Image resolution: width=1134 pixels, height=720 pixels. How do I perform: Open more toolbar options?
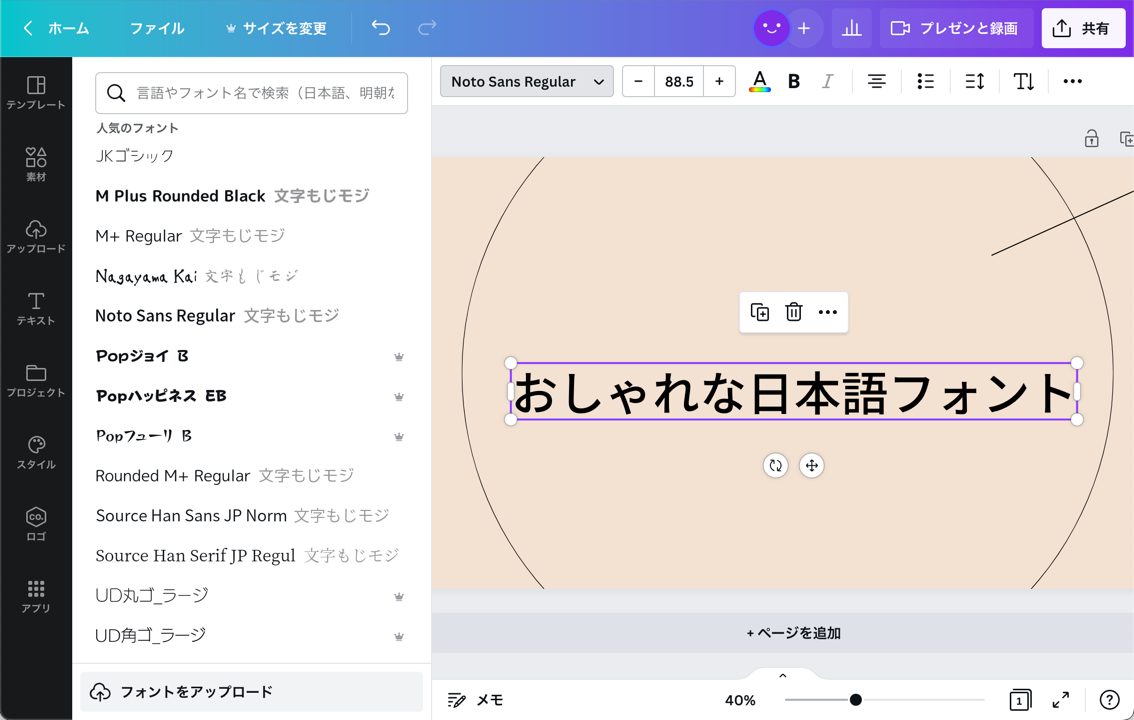point(1073,82)
